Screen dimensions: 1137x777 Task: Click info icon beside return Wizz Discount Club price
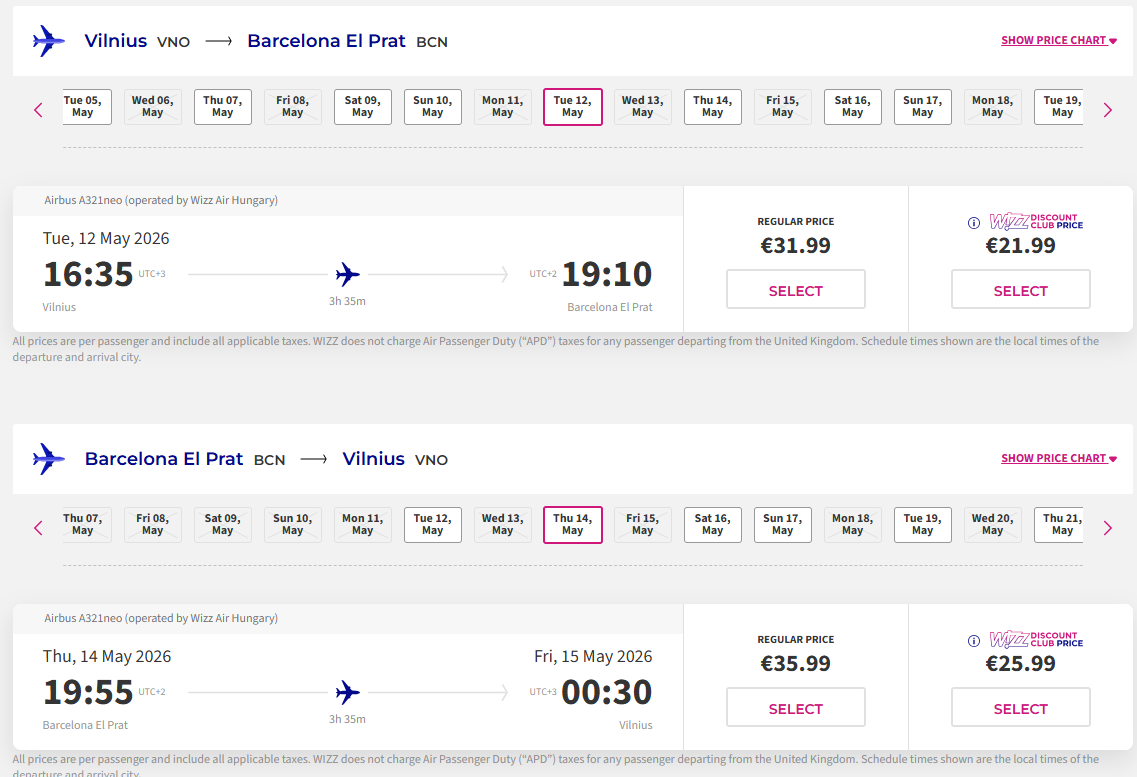coord(974,641)
